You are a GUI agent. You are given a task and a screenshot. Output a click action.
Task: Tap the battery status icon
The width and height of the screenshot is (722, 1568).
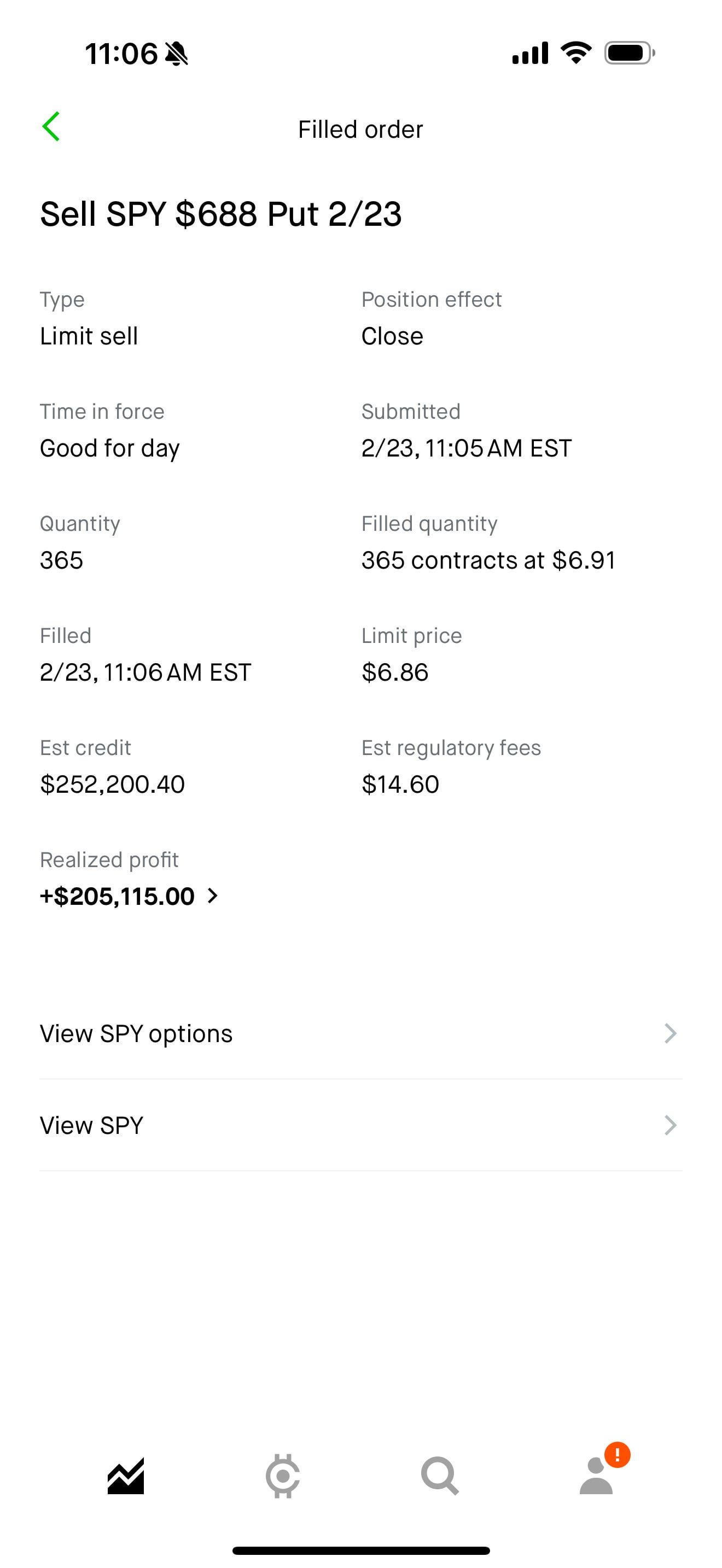[630, 53]
